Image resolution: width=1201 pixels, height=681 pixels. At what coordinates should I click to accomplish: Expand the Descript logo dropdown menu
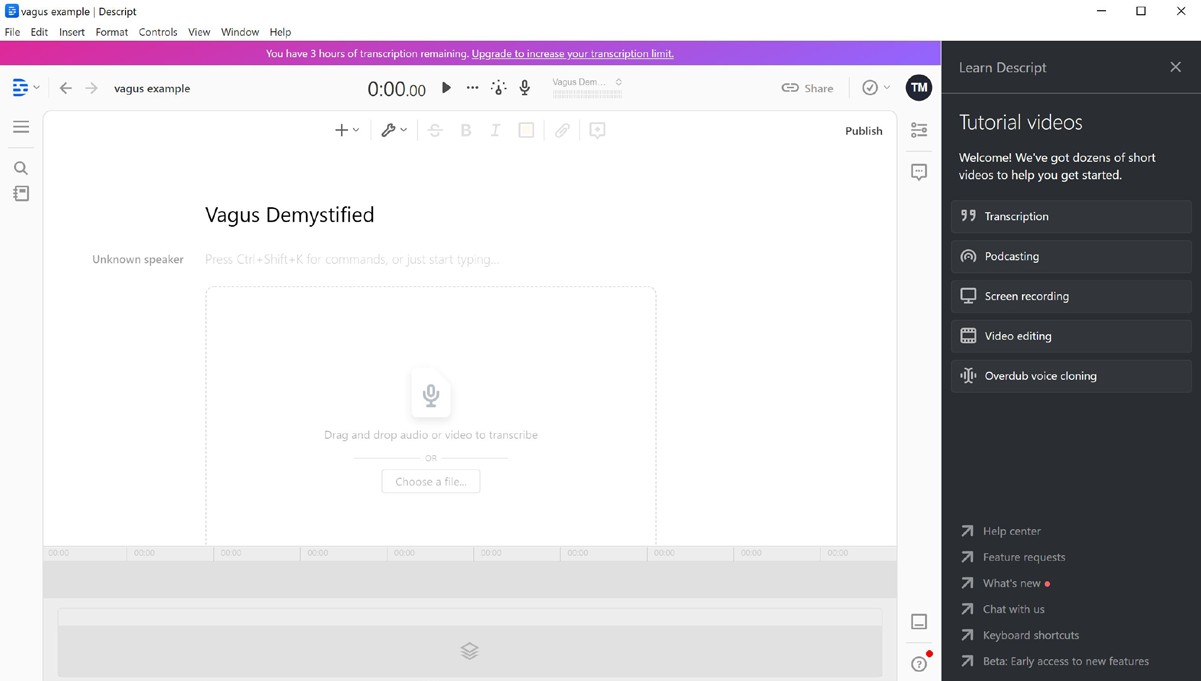[26, 88]
